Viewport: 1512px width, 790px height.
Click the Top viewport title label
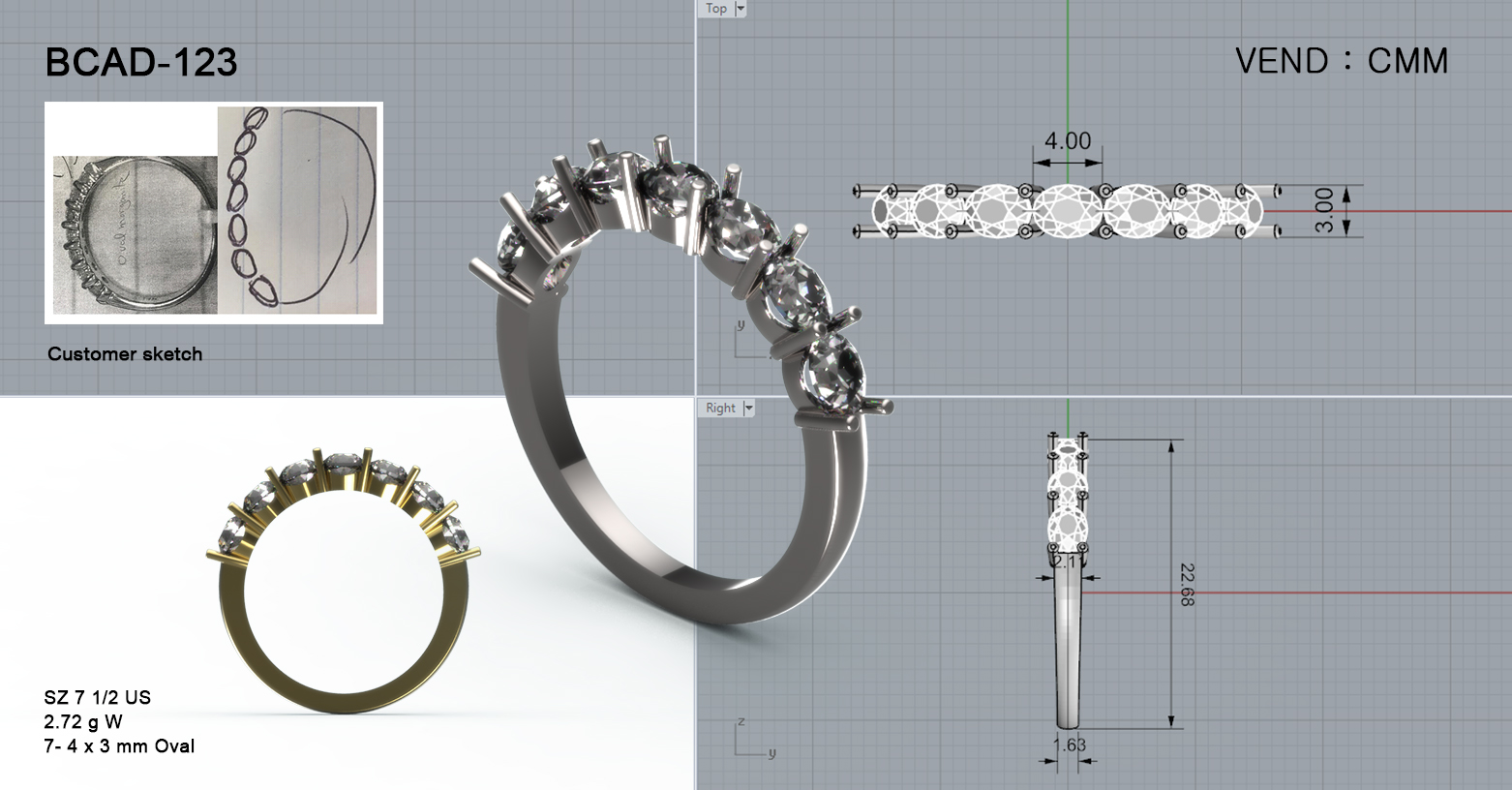[x=716, y=9]
